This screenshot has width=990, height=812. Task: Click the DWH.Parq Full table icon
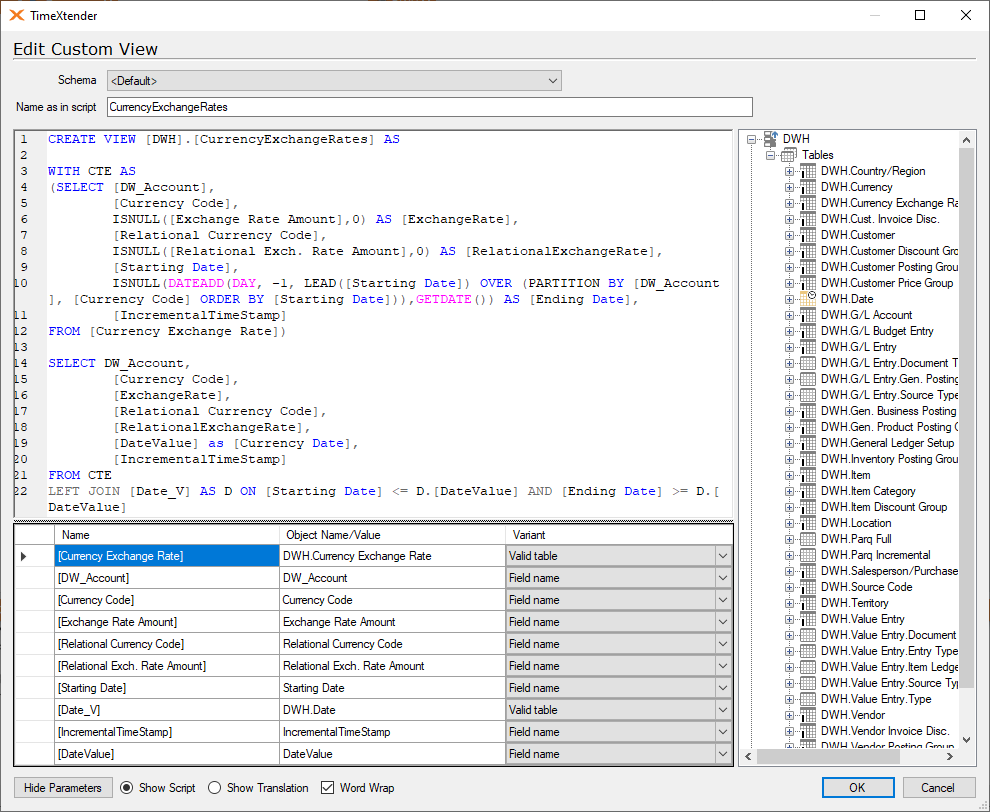coord(808,539)
